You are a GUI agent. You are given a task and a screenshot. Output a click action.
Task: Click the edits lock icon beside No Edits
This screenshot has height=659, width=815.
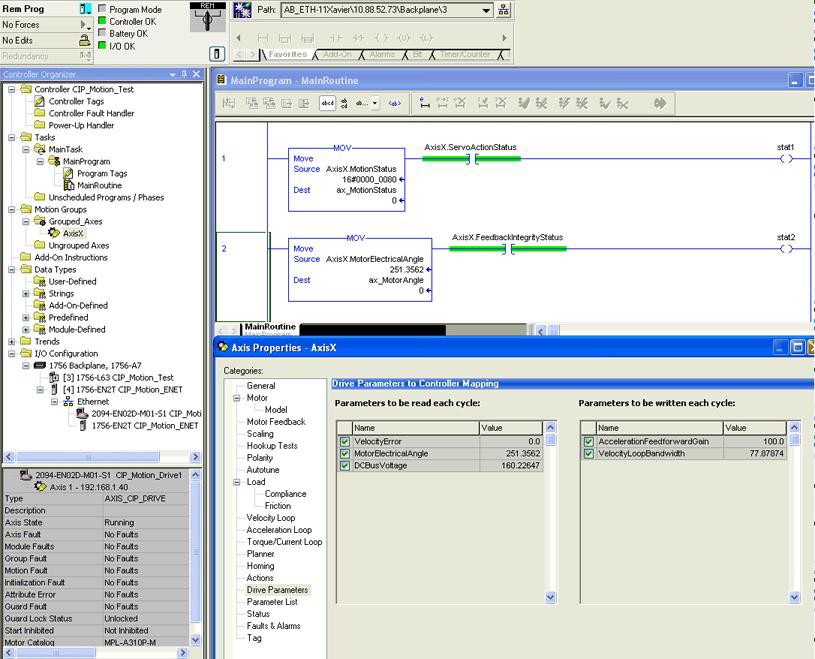[x=85, y=40]
